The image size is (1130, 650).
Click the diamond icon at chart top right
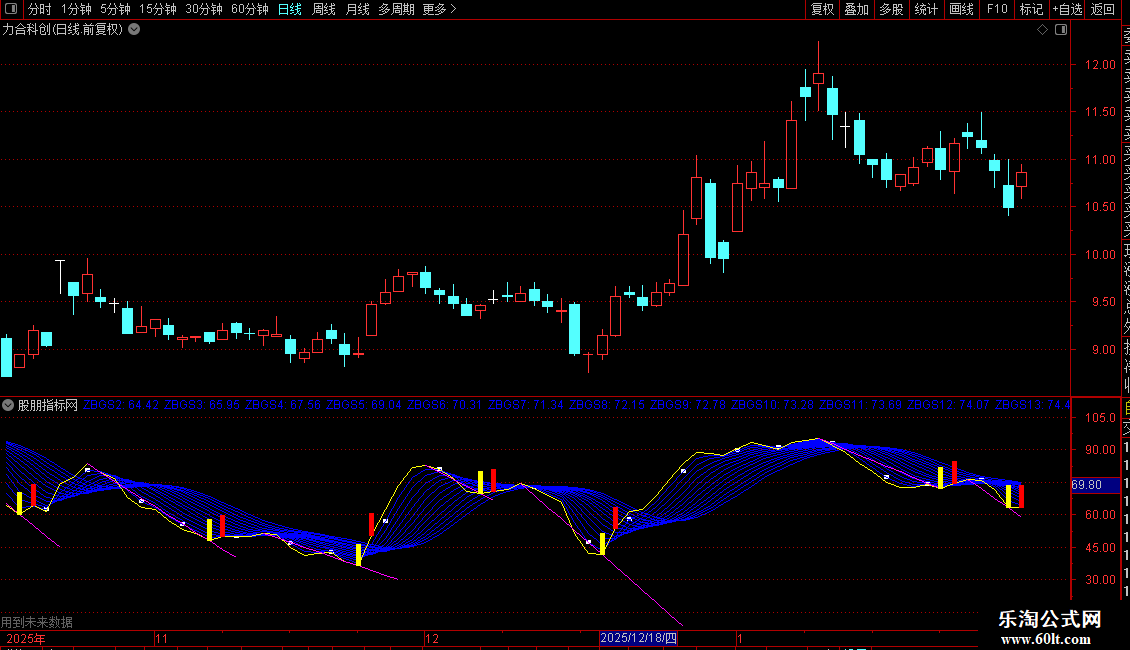pyautogui.click(x=1042, y=30)
